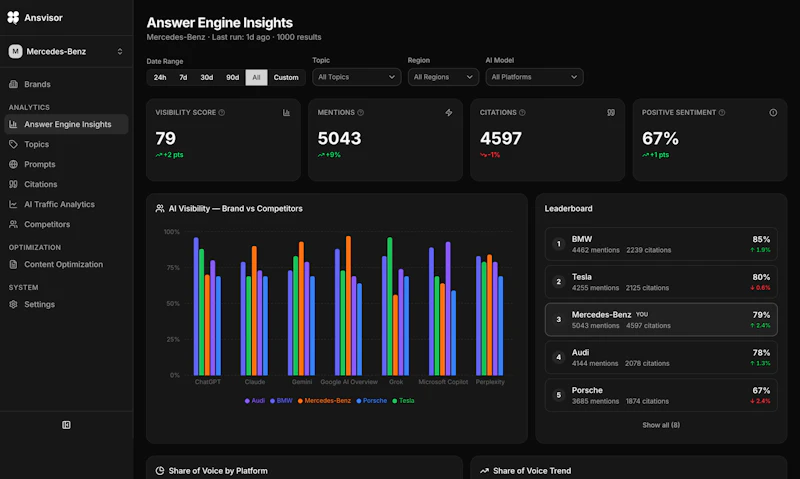Open AI Traffic Analytics page

click(x=66, y=204)
